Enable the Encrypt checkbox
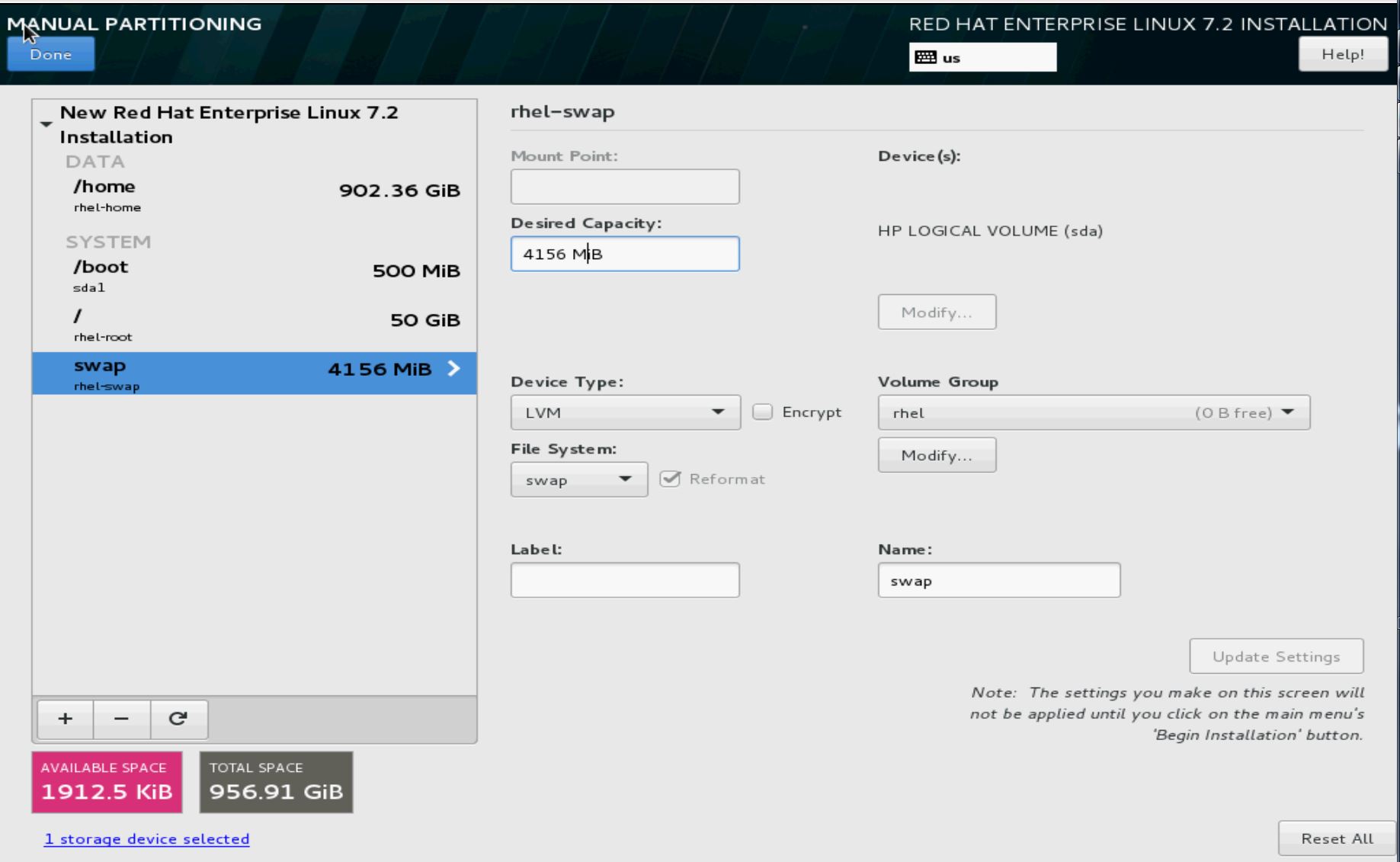The image size is (1400, 862). click(x=762, y=412)
